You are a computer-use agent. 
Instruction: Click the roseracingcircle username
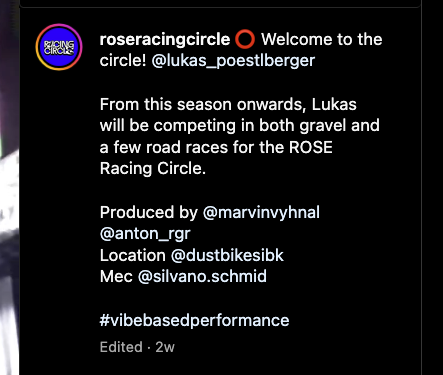click(165, 39)
